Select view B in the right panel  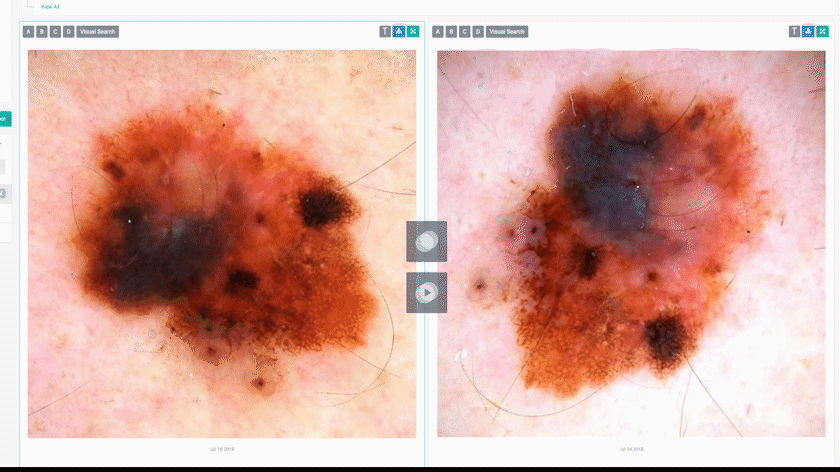tap(451, 32)
